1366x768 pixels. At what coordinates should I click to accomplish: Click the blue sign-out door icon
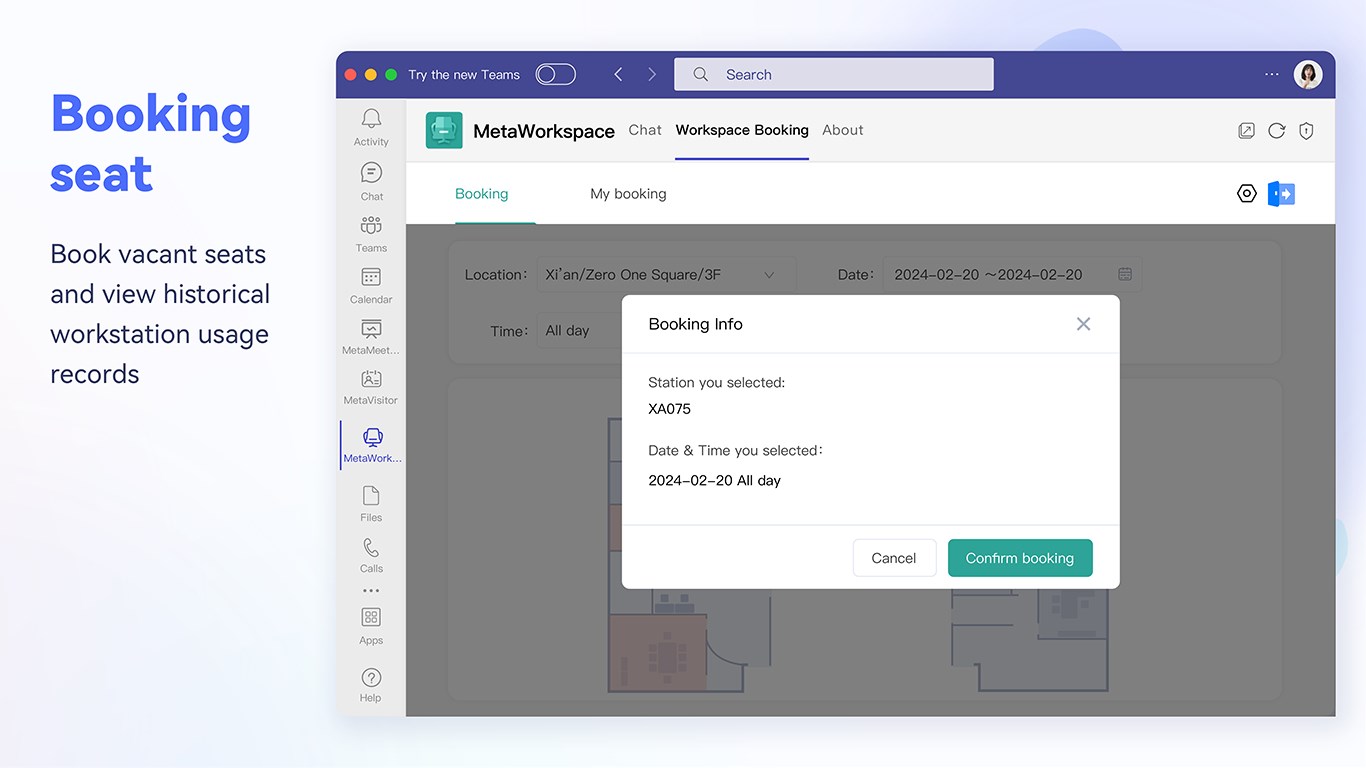(x=1281, y=194)
